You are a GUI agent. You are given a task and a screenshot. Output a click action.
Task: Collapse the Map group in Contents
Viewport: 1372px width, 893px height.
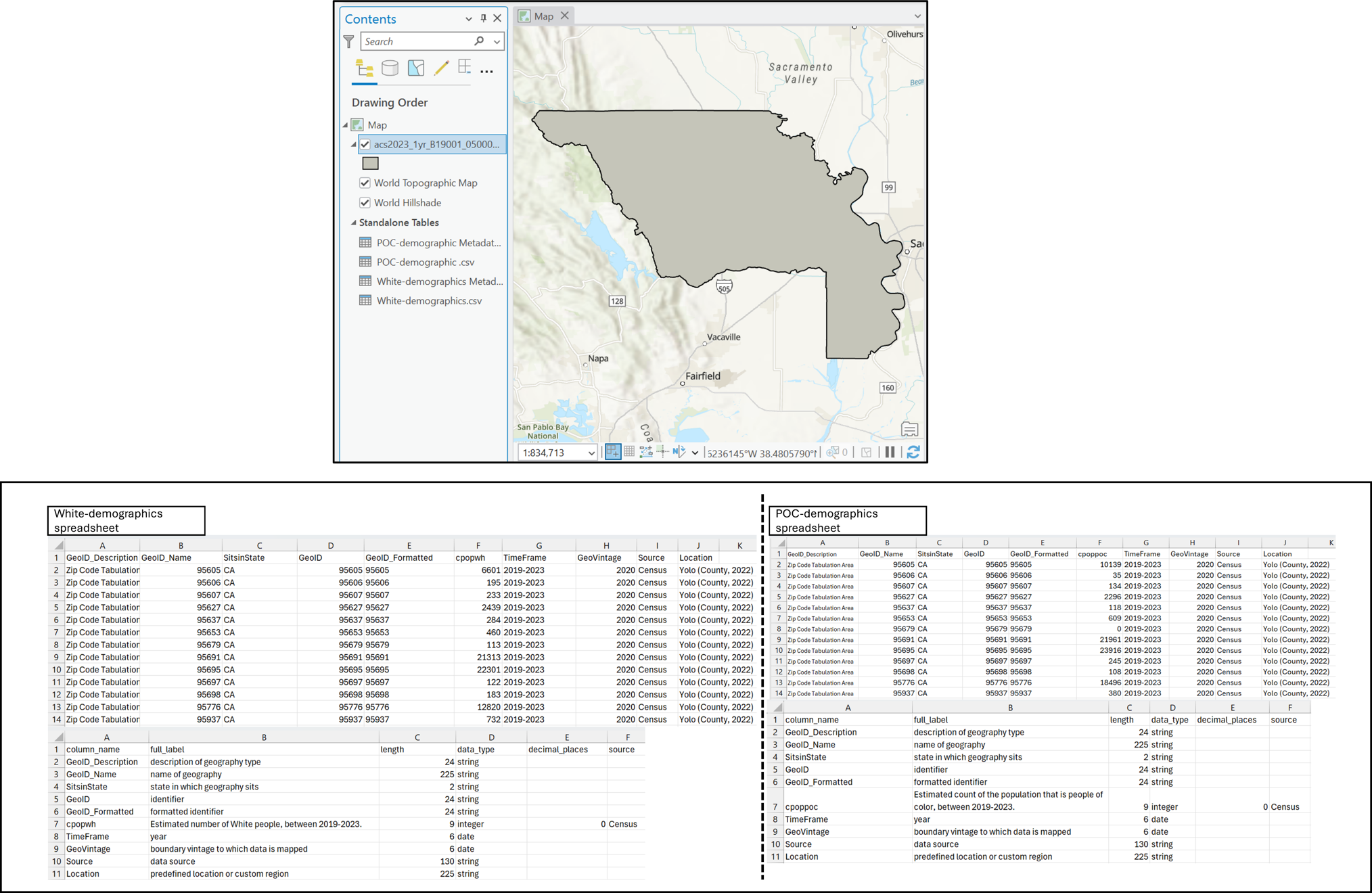345,124
